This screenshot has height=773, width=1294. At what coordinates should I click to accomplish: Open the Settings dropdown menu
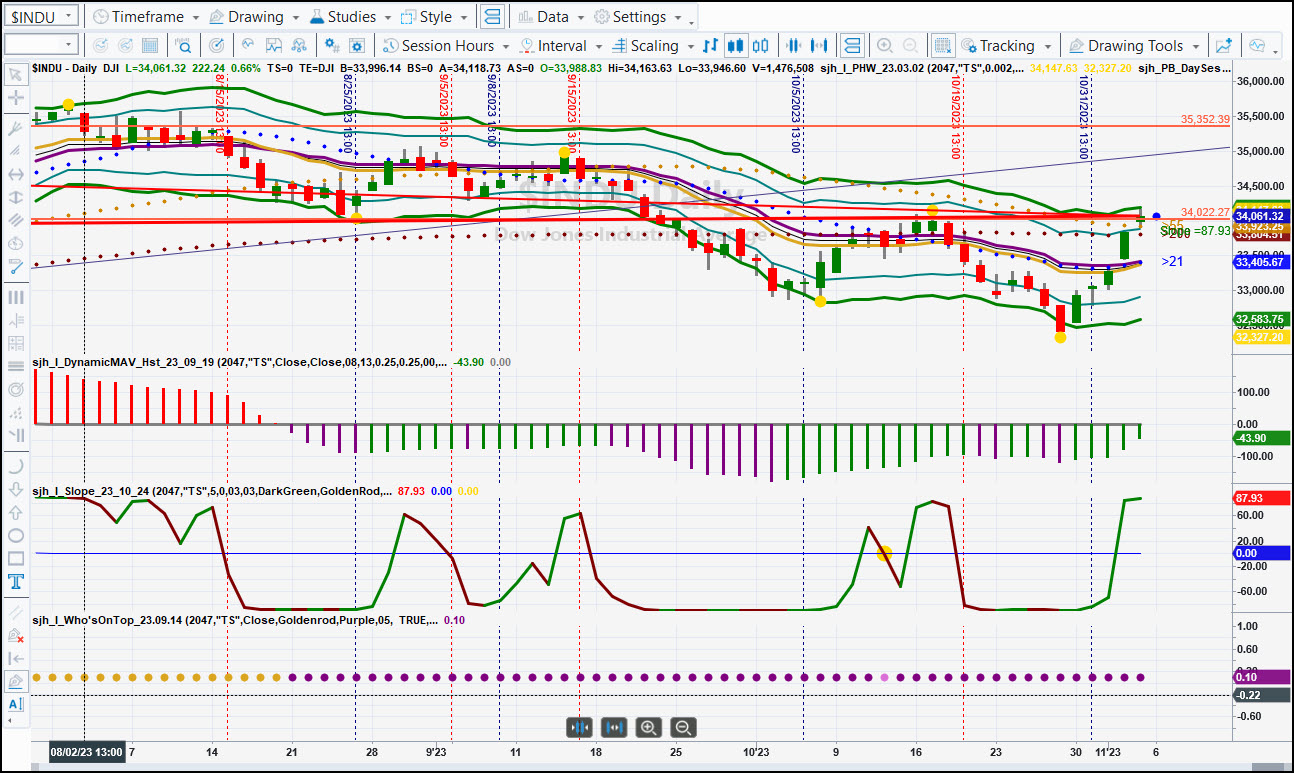point(637,17)
